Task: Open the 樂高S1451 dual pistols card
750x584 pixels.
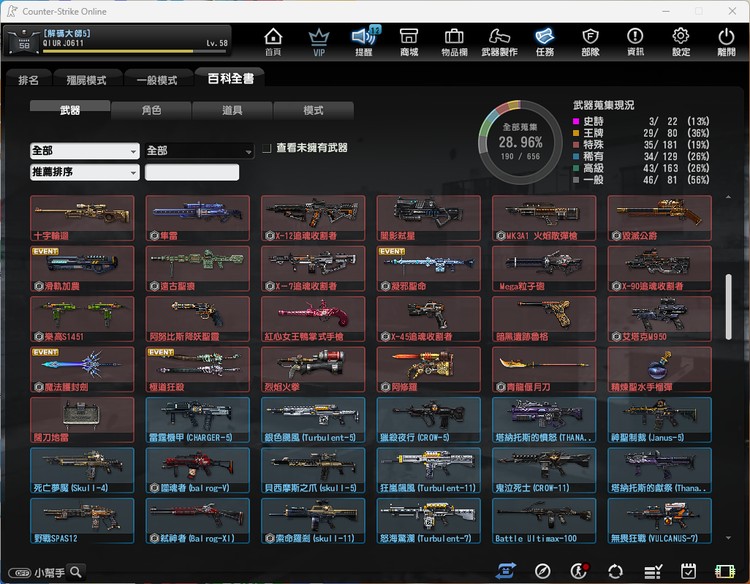Action: [82, 319]
